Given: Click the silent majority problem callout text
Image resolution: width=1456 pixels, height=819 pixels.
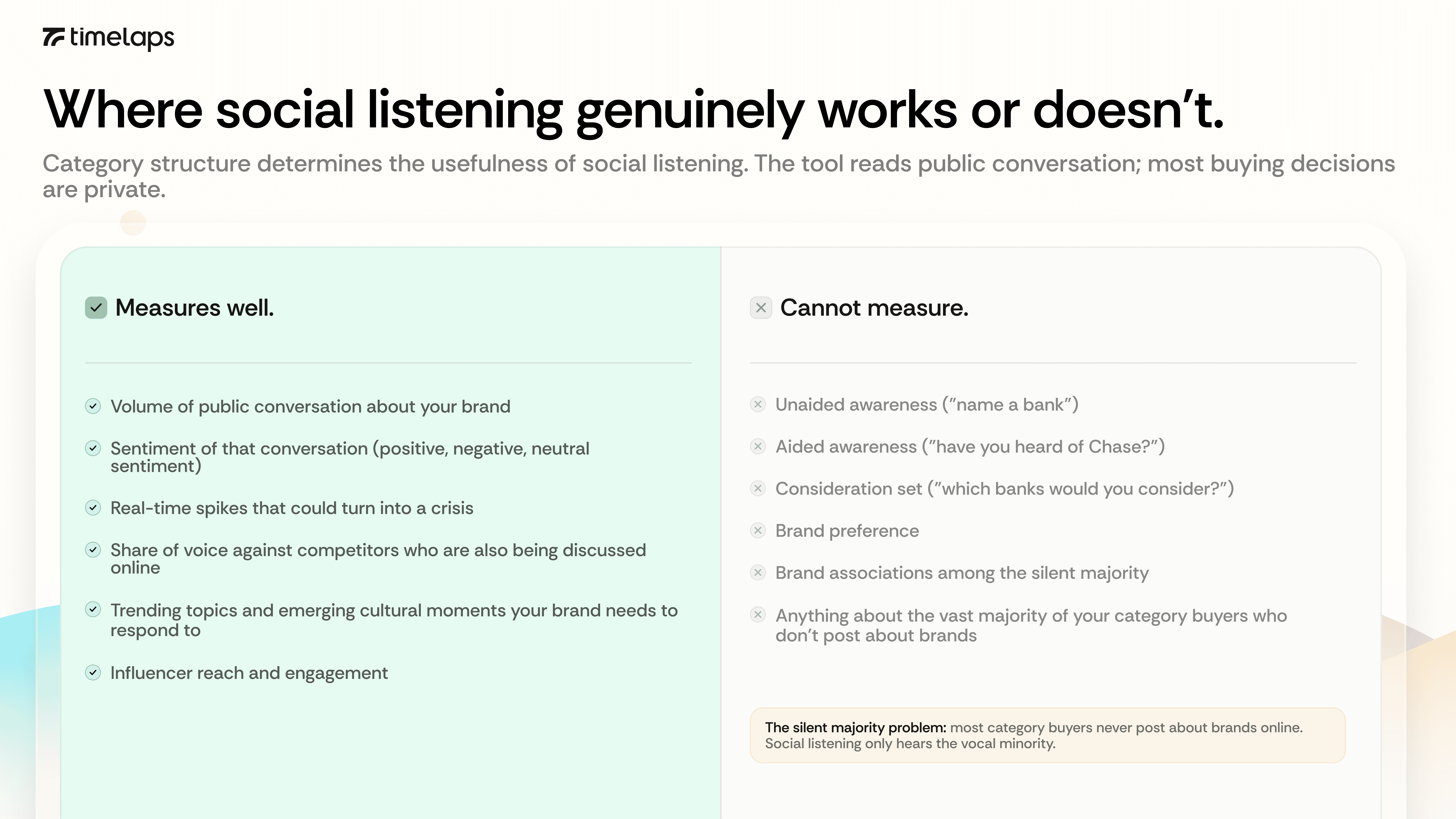Looking at the screenshot, I should pos(1034,735).
